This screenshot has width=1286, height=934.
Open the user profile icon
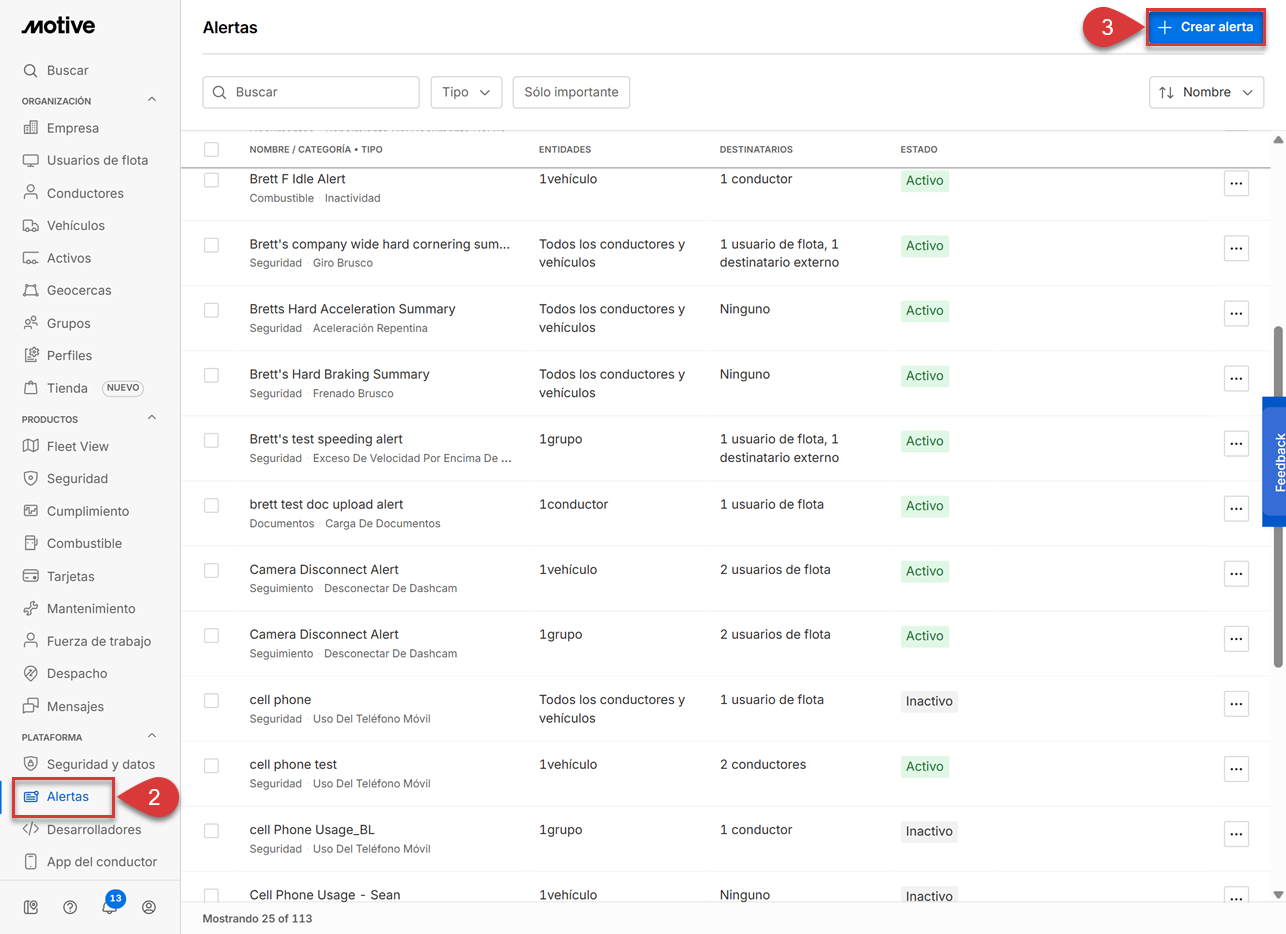pos(149,907)
